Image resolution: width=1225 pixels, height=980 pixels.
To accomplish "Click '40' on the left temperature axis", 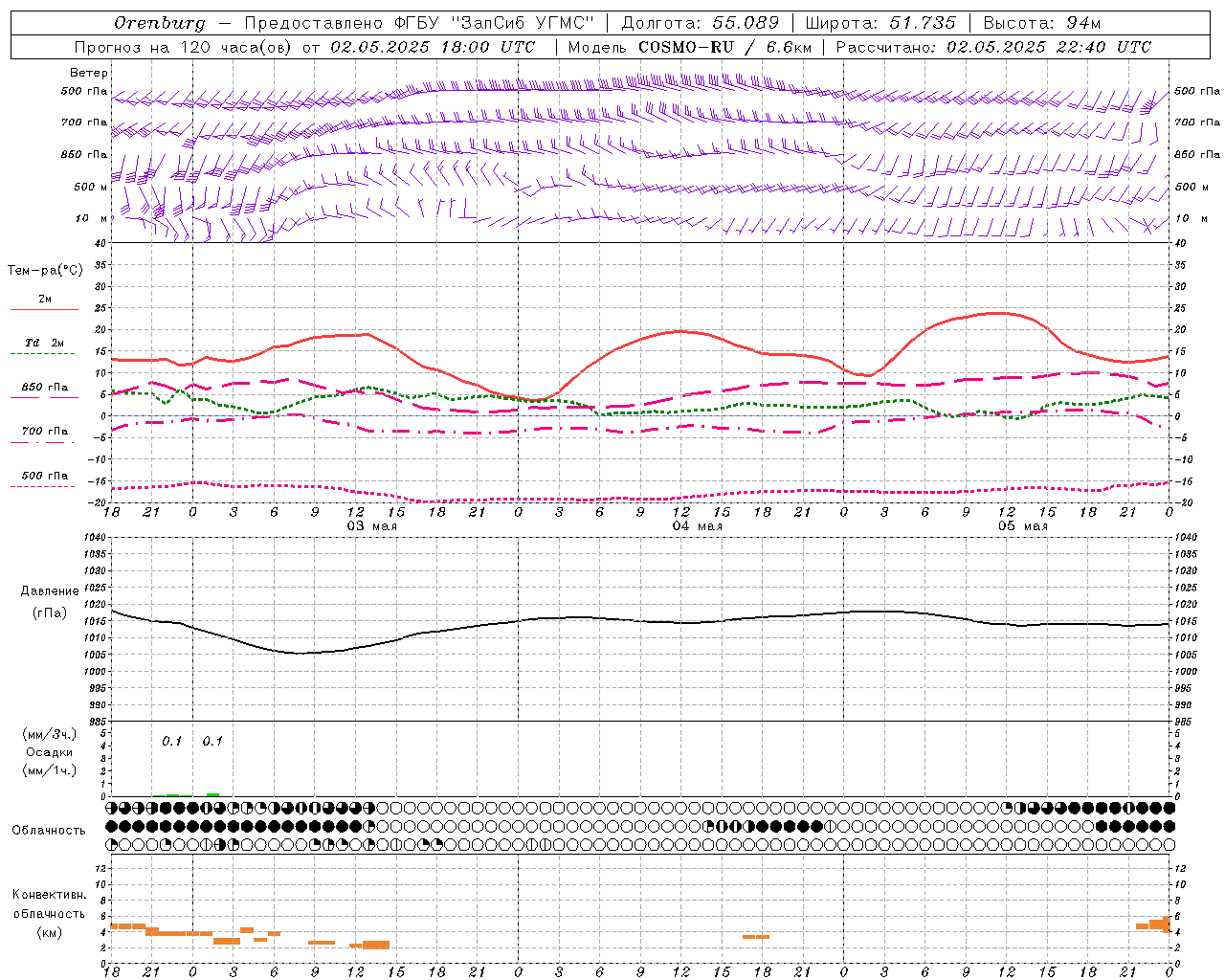I will coord(100,243).
